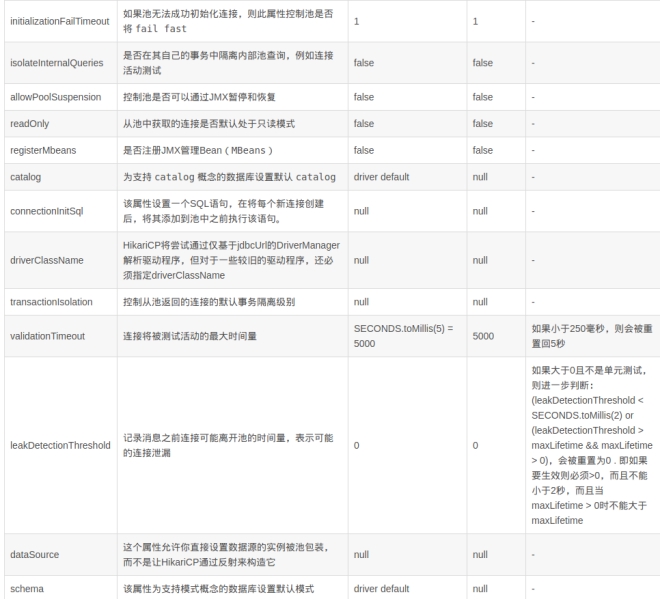This screenshot has width=660, height=600.
Task: Select the leakDetectionThreshold note mentioning maxLifetime
Action: coord(592,445)
